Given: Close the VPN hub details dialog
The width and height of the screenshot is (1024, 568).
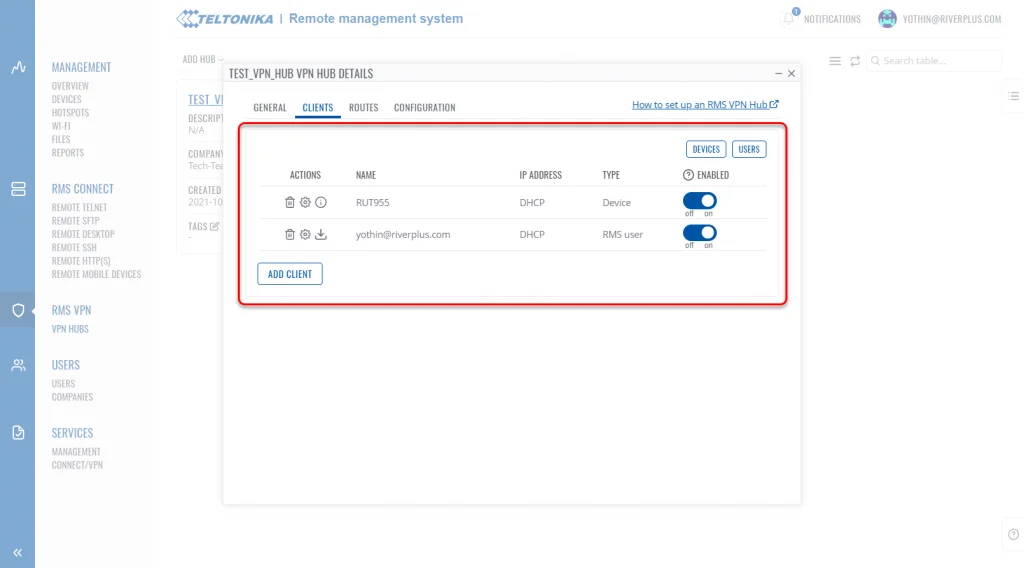Looking at the screenshot, I should [x=792, y=74].
